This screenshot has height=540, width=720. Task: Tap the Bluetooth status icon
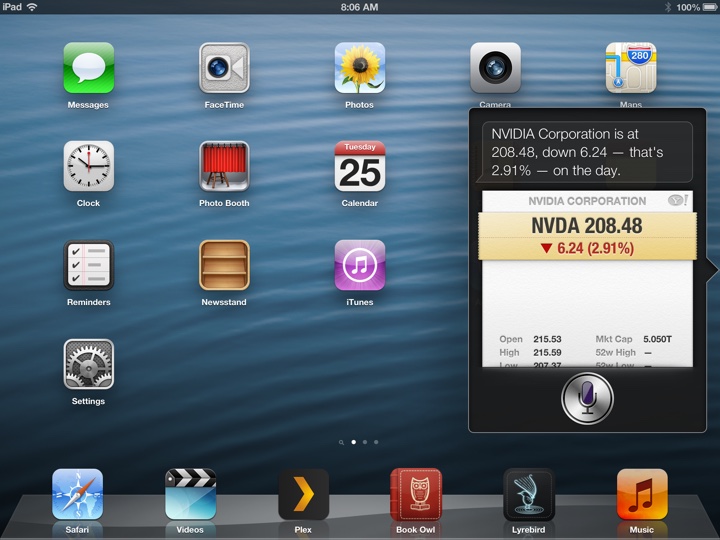668,7
